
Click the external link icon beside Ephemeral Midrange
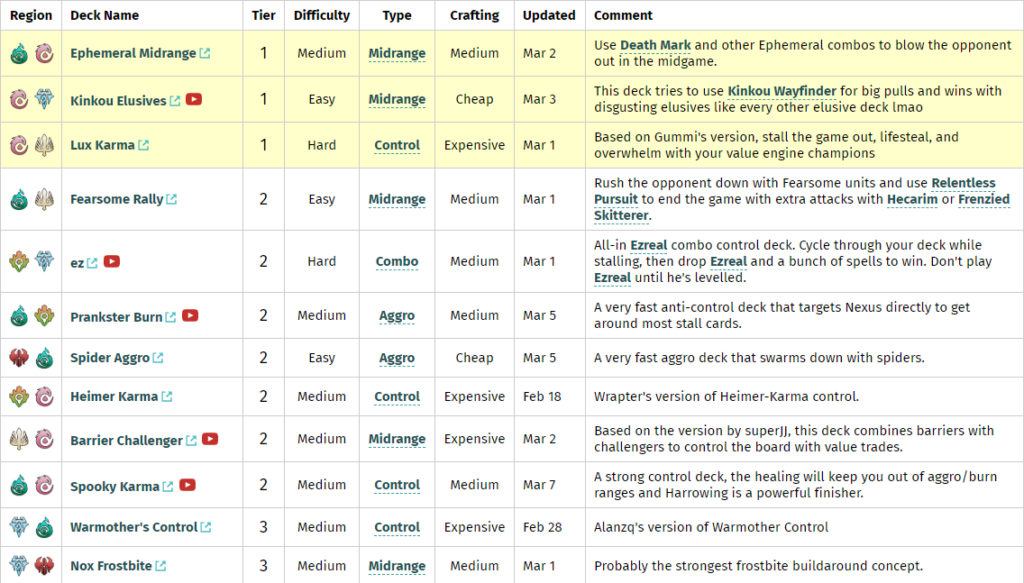205,54
